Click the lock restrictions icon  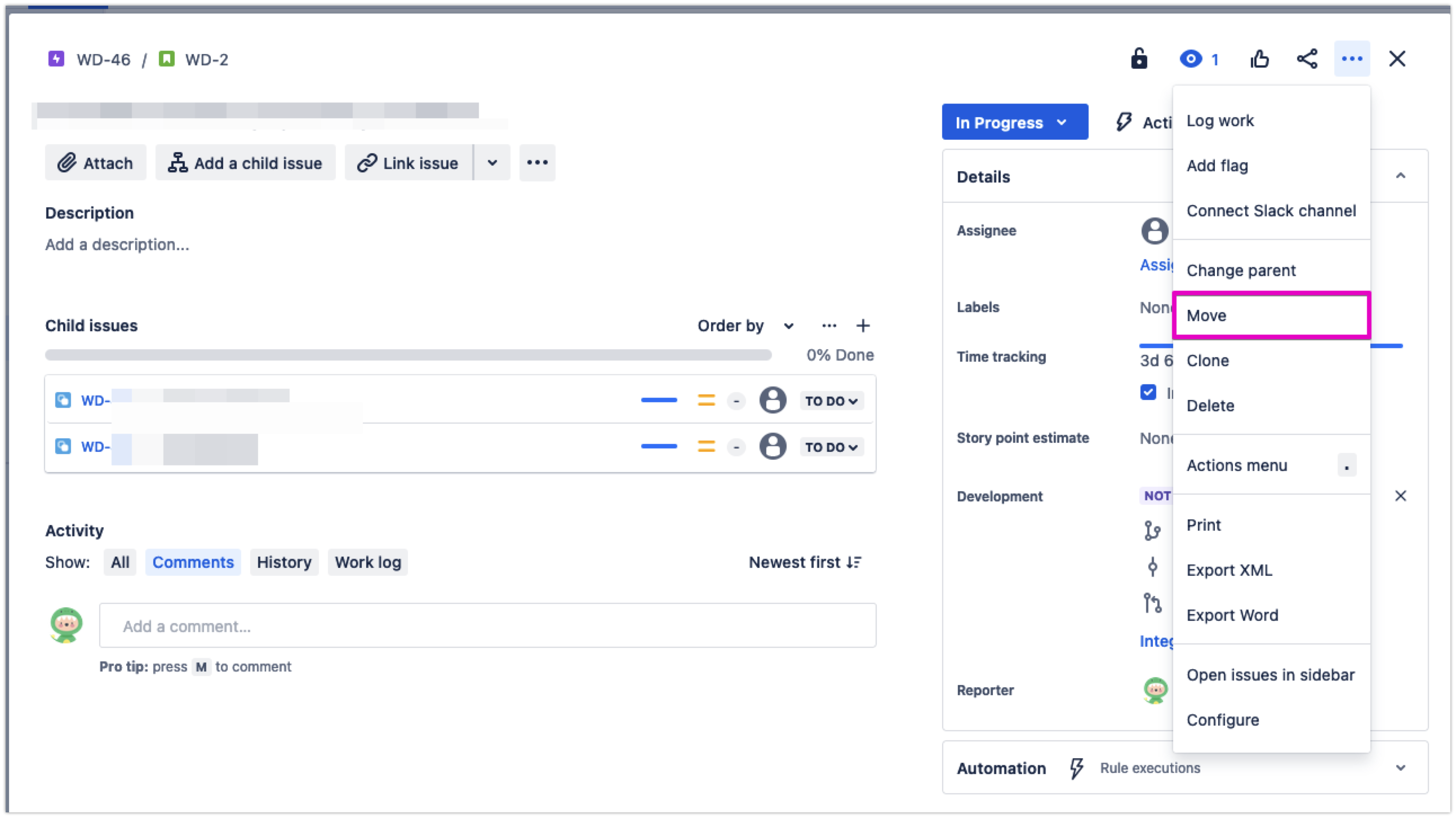1139,58
